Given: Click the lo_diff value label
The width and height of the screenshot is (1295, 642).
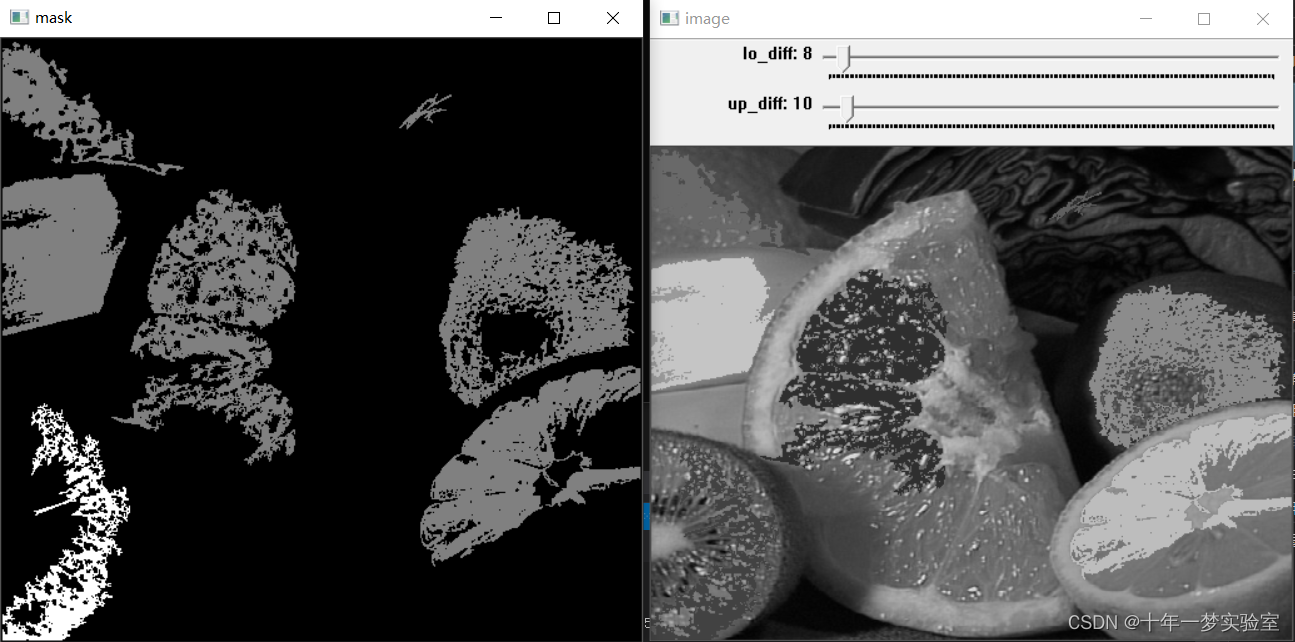Looking at the screenshot, I should coord(775,53).
